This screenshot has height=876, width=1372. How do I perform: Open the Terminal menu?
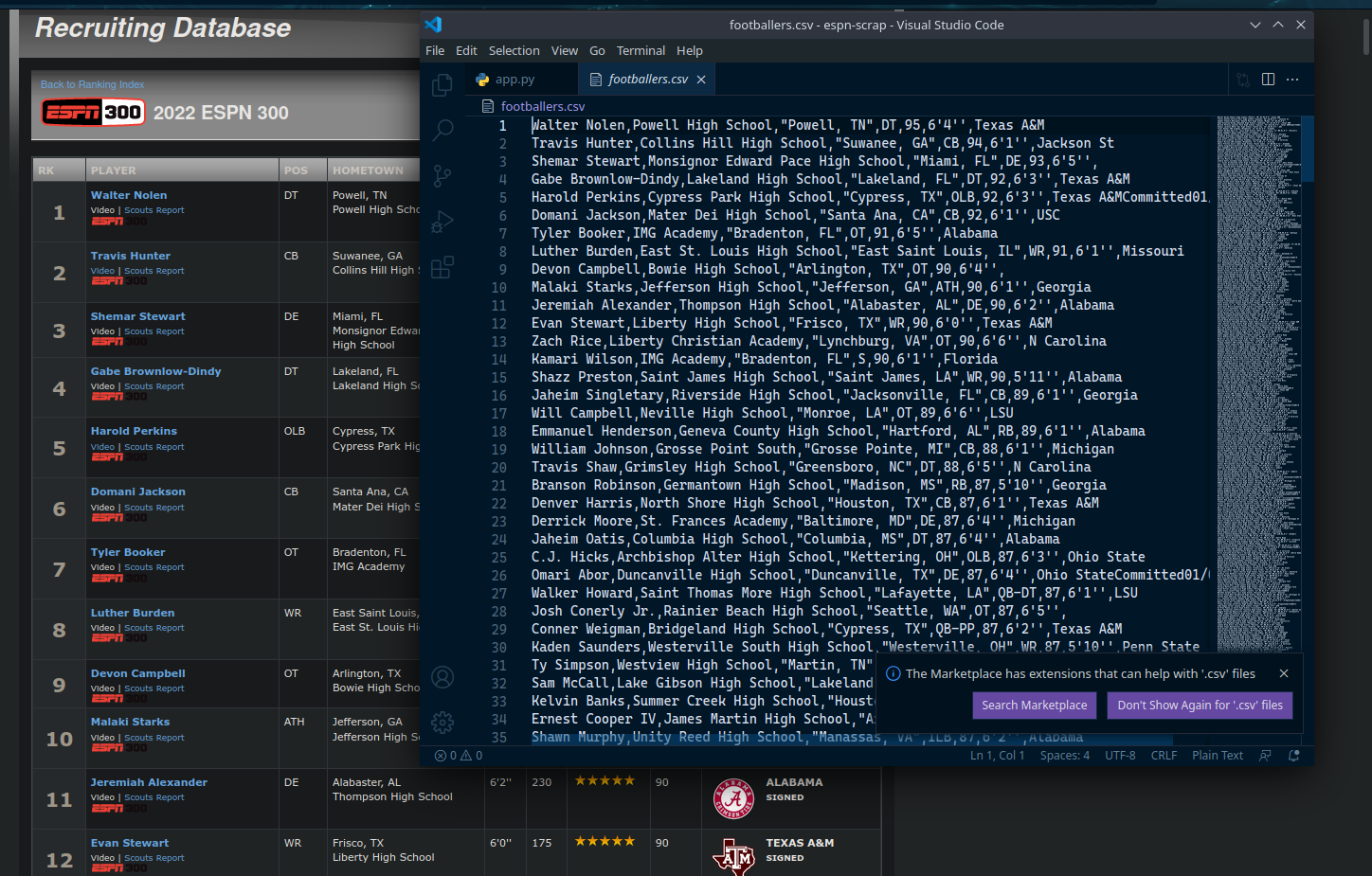pos(641,51)
